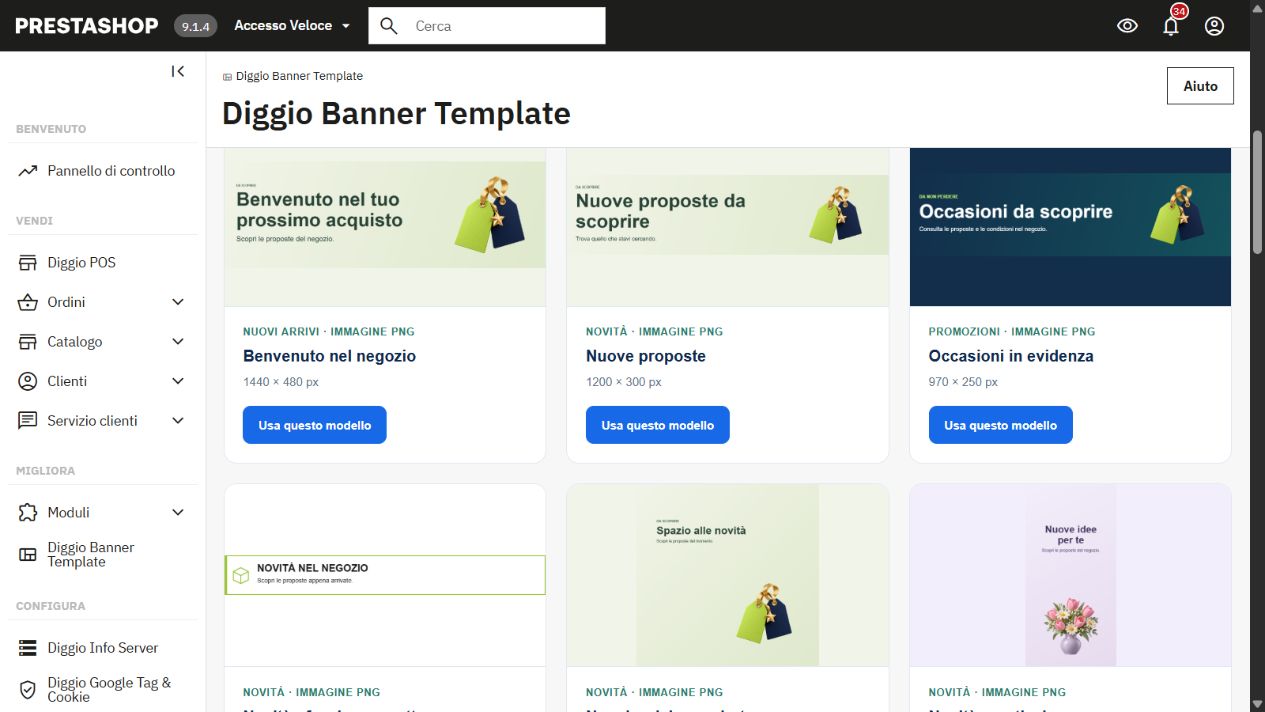
Task: Click the notification count badge 34
Action: point(1179,11)
